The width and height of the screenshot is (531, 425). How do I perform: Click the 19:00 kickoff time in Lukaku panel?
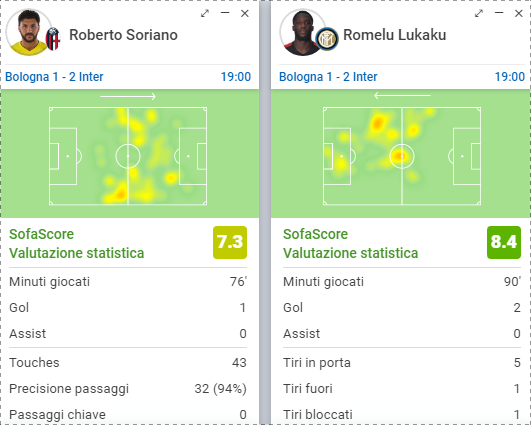510,77
